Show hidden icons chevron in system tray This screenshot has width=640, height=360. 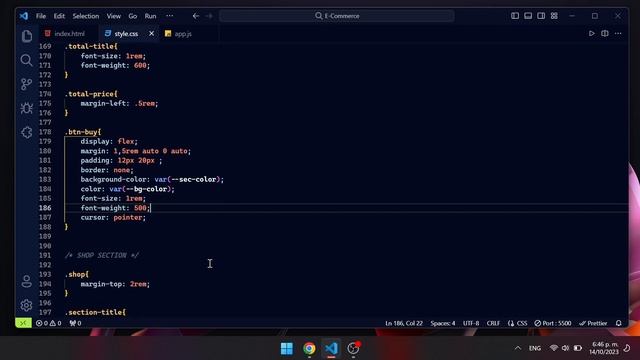[x=518, y=348]
